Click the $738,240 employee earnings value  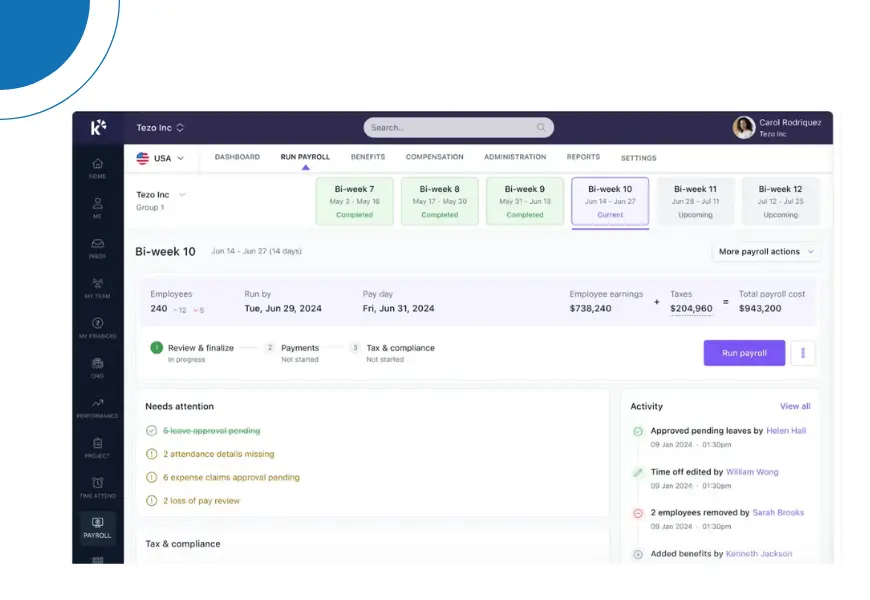click(x=590, y=309)
